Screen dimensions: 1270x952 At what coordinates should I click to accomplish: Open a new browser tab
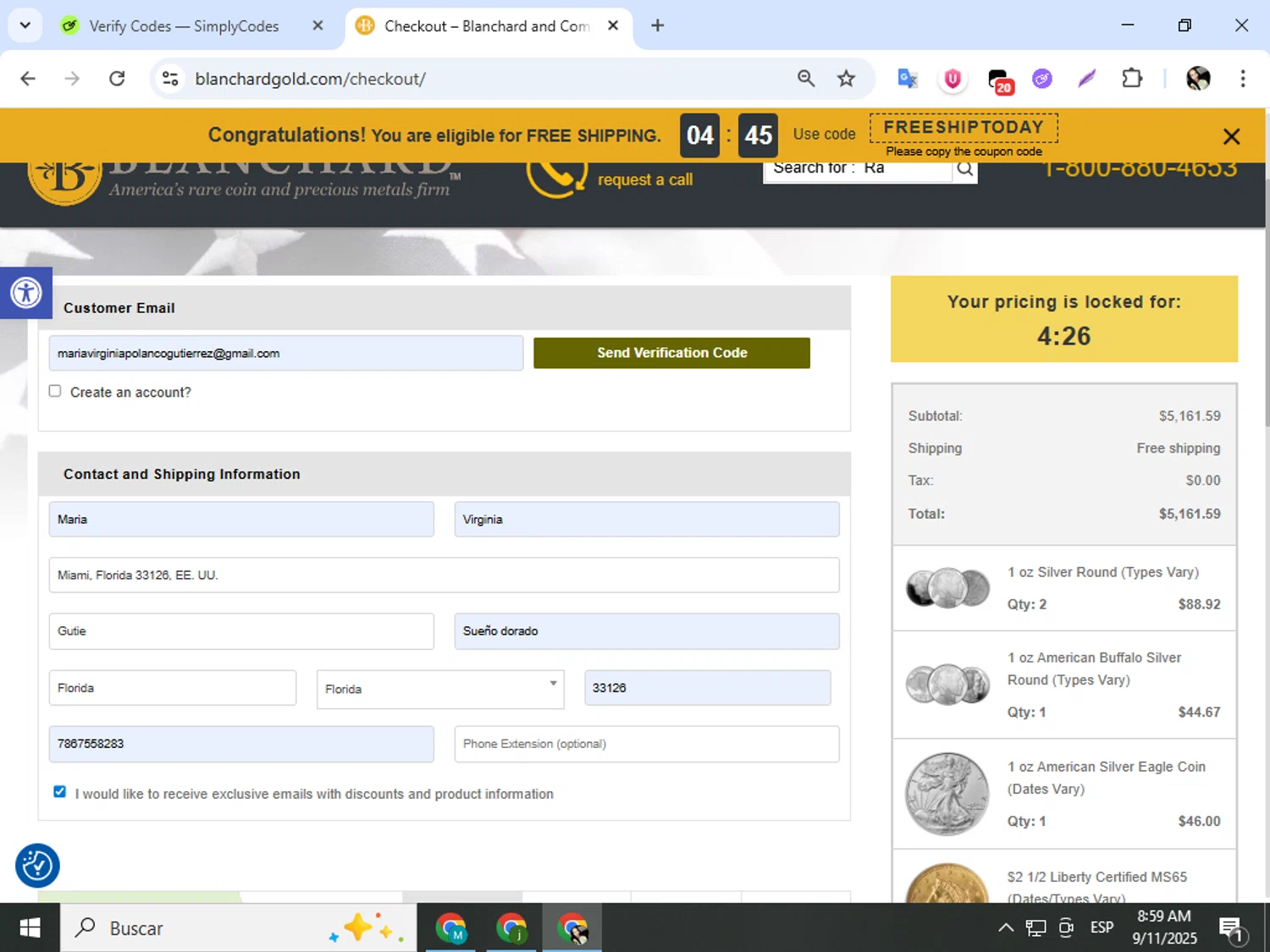pyautogui.click(x=657, y=25)
